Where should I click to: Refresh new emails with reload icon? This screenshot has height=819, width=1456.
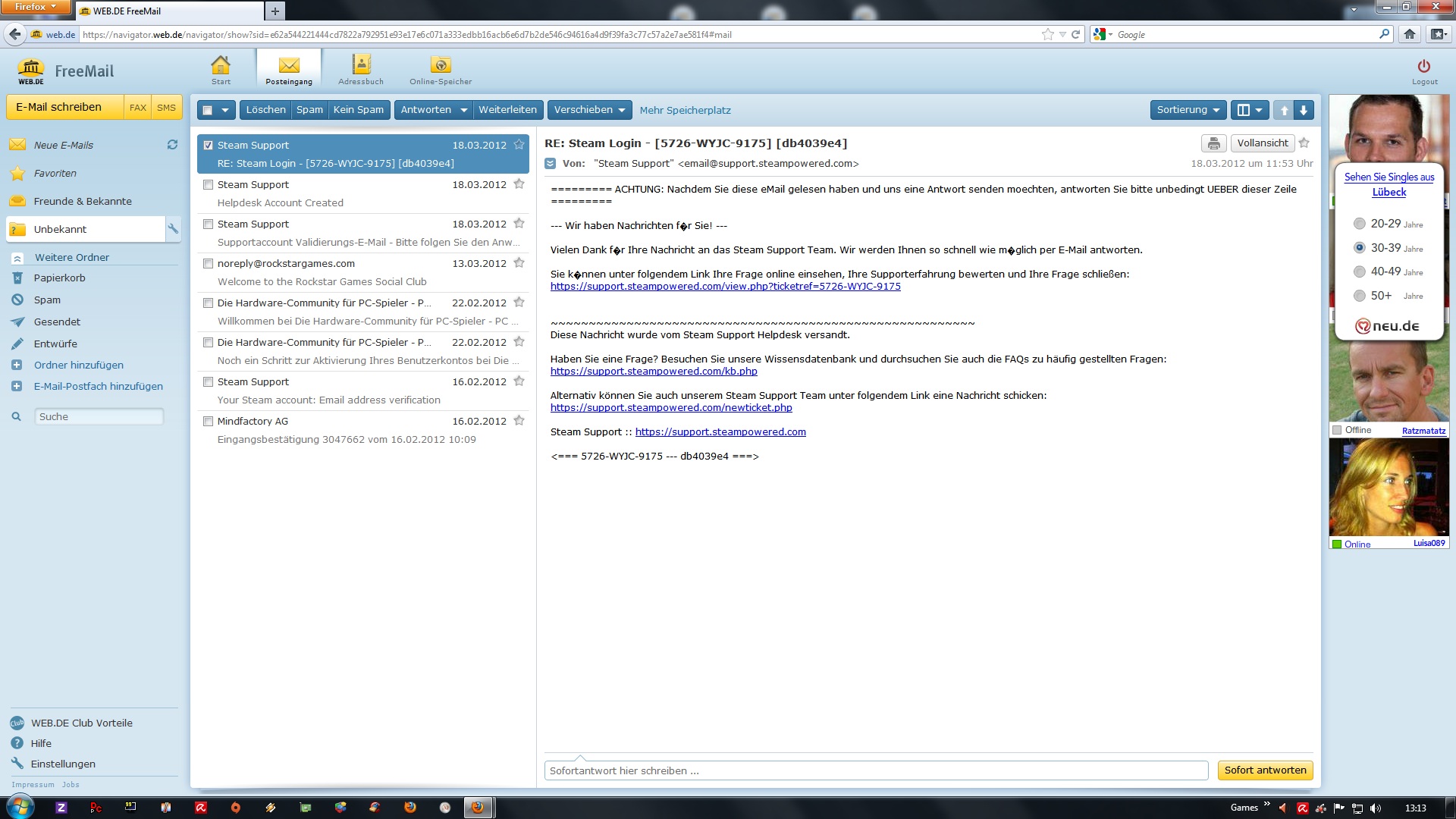172,144
